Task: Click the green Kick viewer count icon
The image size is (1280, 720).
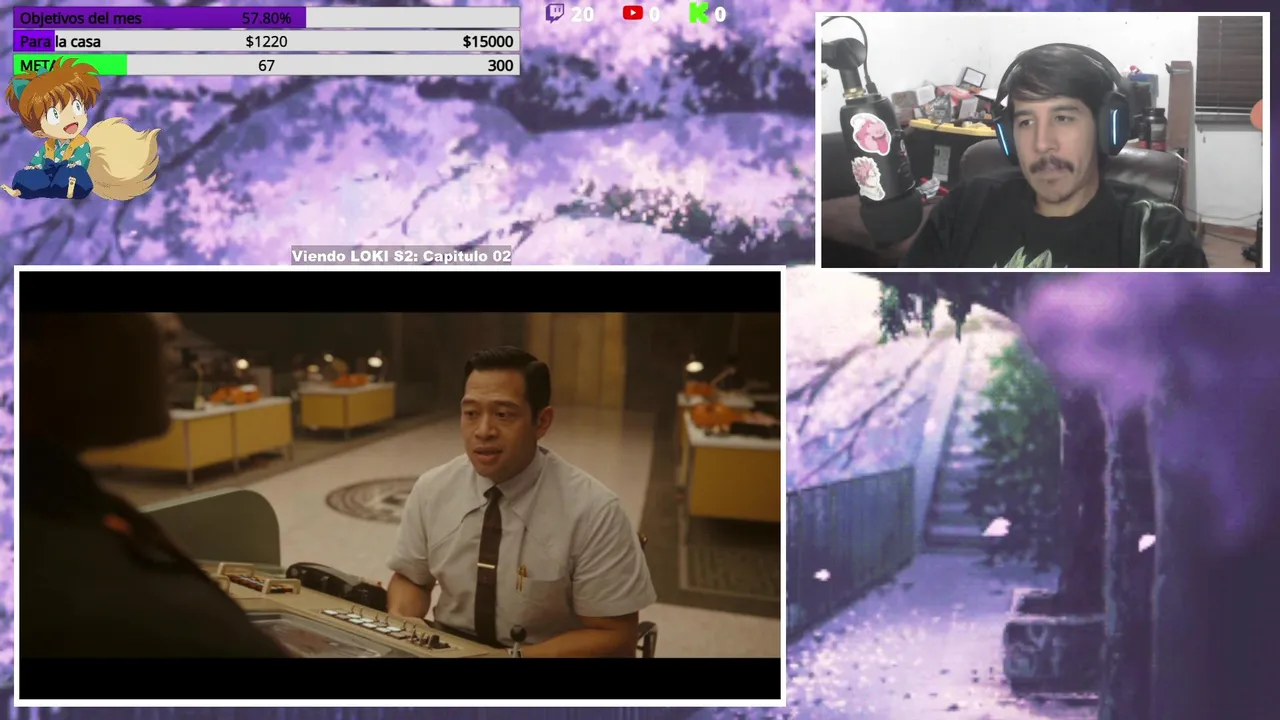Action: pos(699,13)
